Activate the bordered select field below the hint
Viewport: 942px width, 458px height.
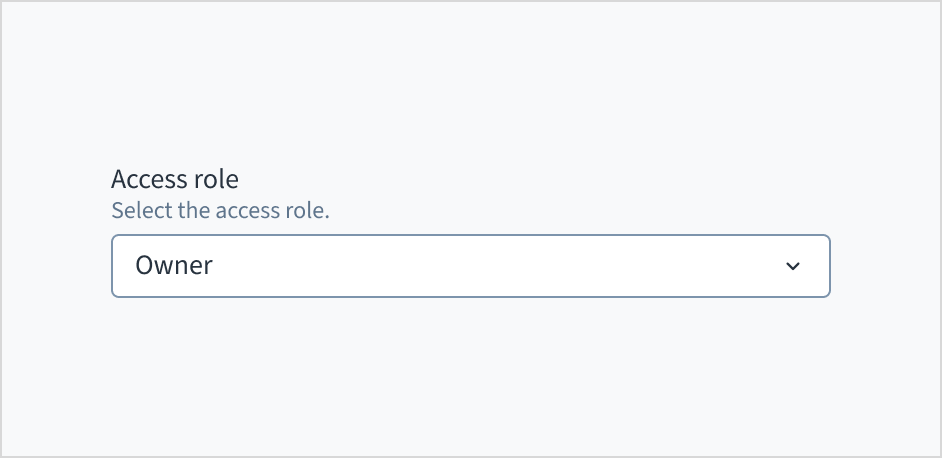[470, 266]
